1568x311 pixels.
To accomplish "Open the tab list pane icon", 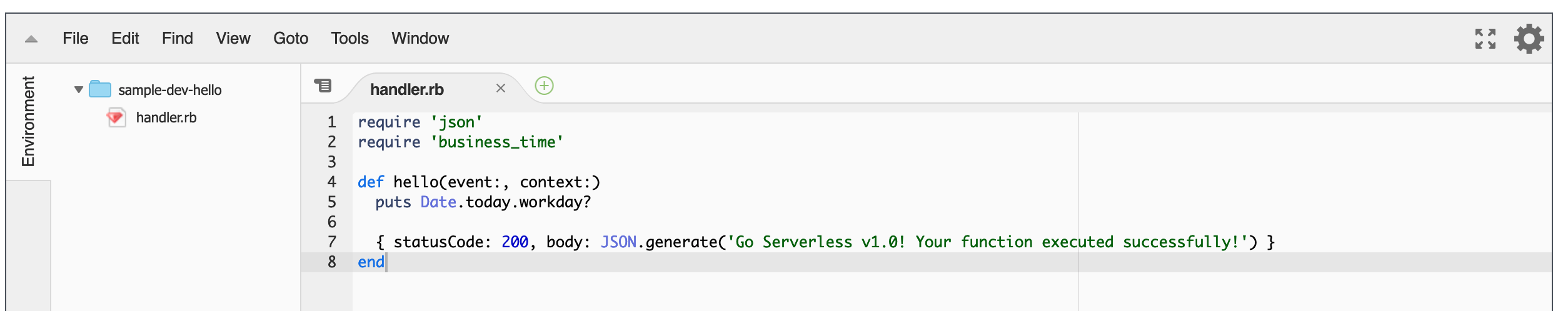I will pos(323,86).
